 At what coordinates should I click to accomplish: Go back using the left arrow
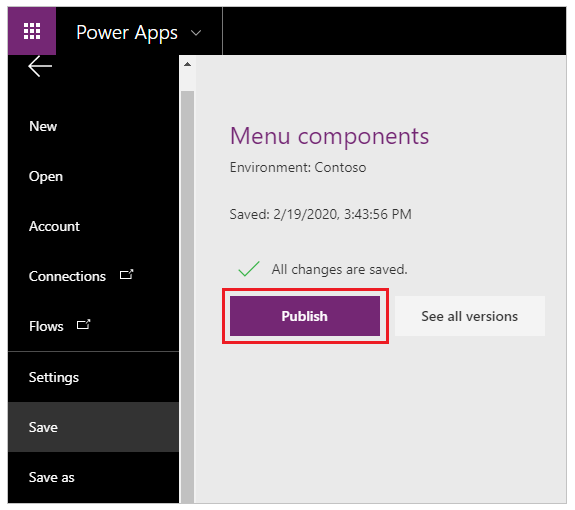pos(40,66)
